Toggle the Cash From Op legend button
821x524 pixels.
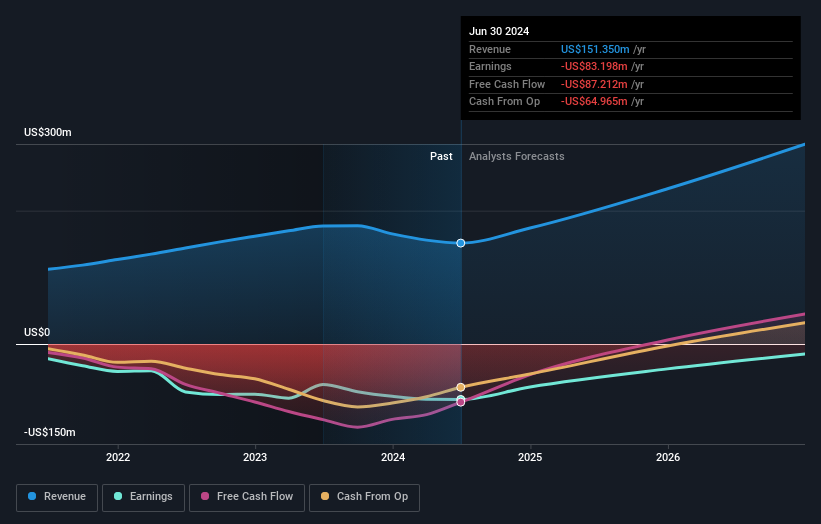pyautogui.click(x=364, y=497)
